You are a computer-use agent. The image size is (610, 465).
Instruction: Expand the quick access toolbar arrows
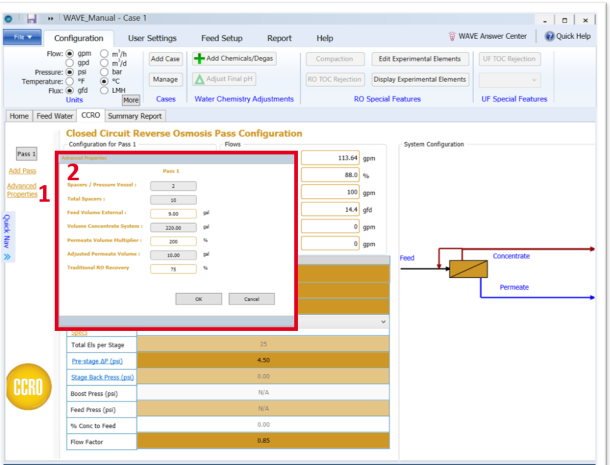click(50, 18)
